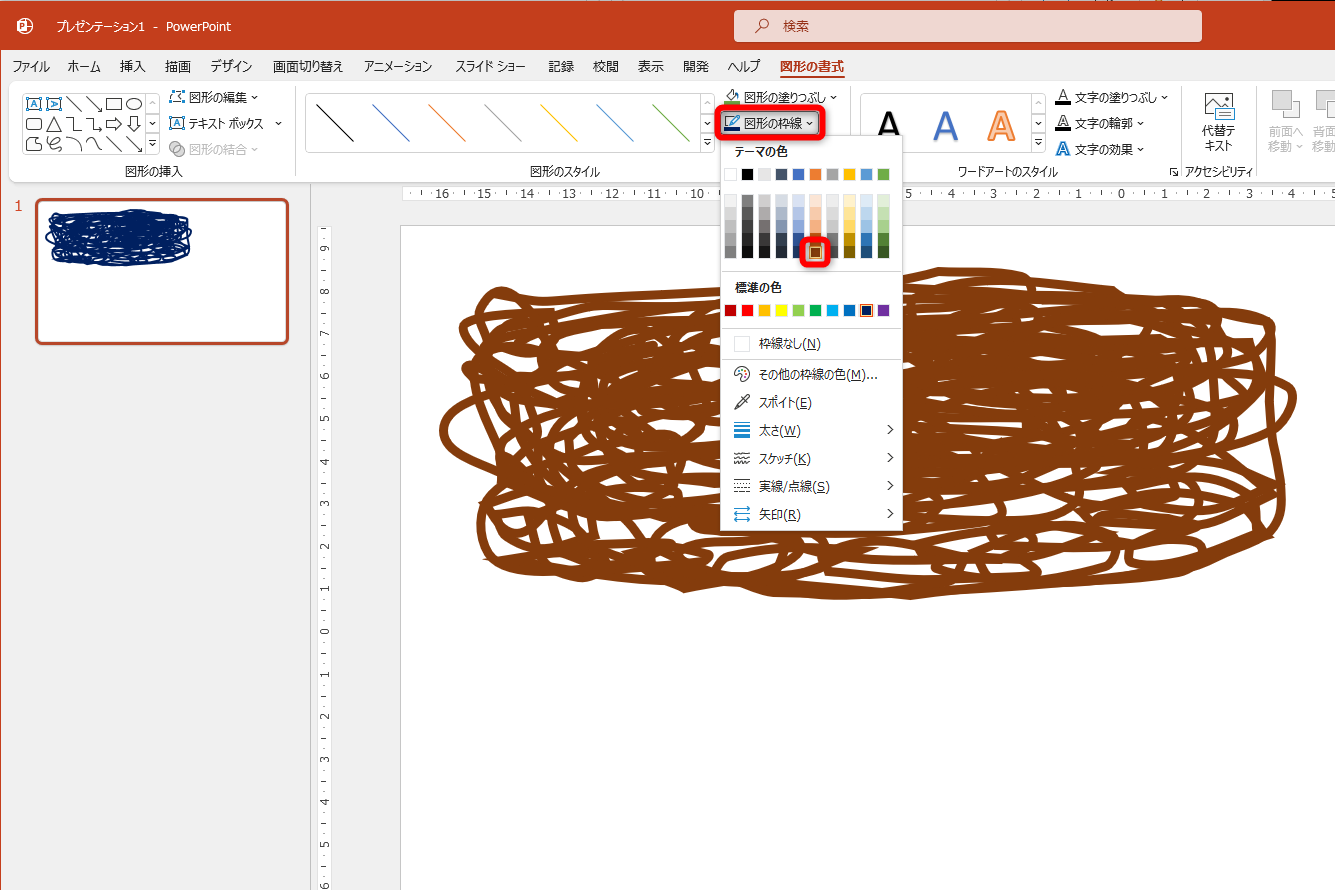Choose the dark orange-brown theme color swatch
This screenshot has height=890, width=1335.
tap(816, 252)
